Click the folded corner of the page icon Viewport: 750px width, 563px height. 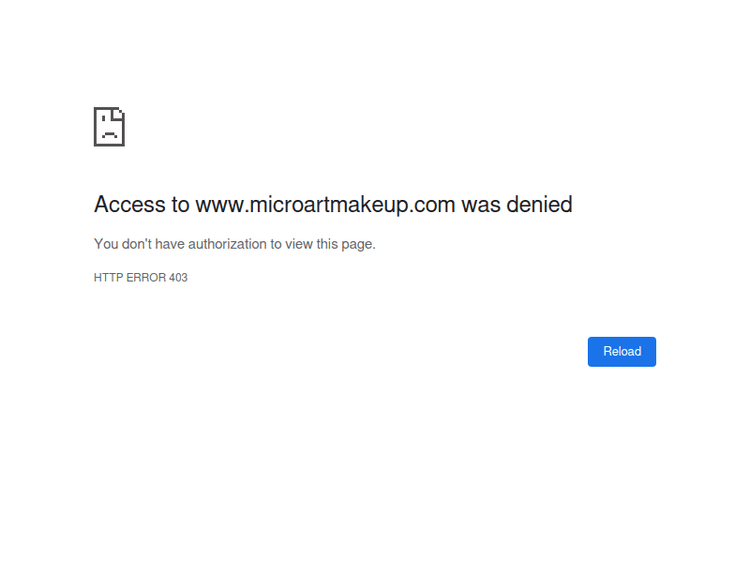tap(119, 112)
